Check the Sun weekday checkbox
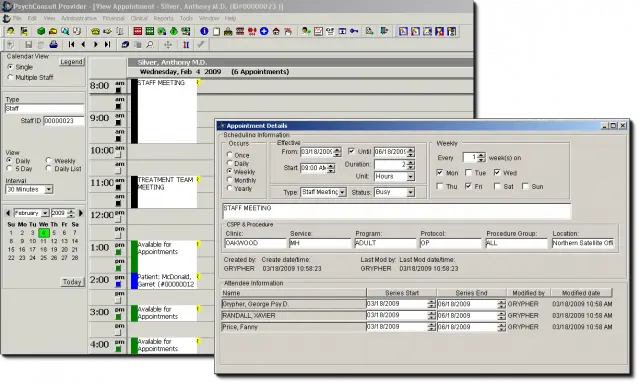The width and height of the screenshot is (640, 384). point(525,186)
